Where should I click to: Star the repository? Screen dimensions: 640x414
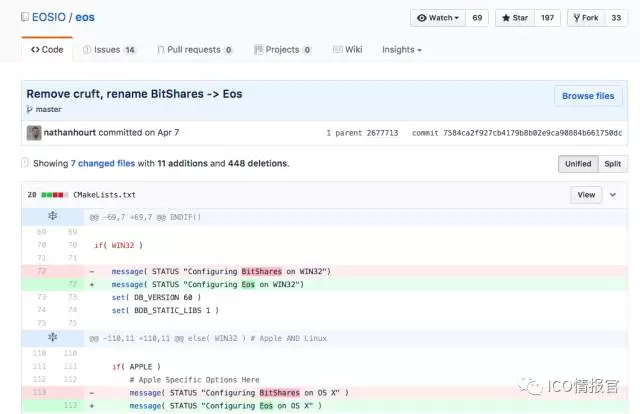click(515, 18)
